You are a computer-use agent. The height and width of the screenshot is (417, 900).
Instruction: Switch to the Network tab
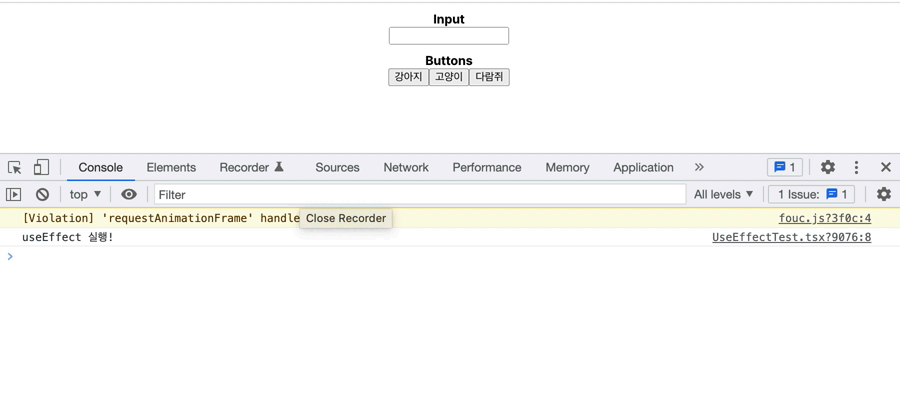(x=406, y=168)
